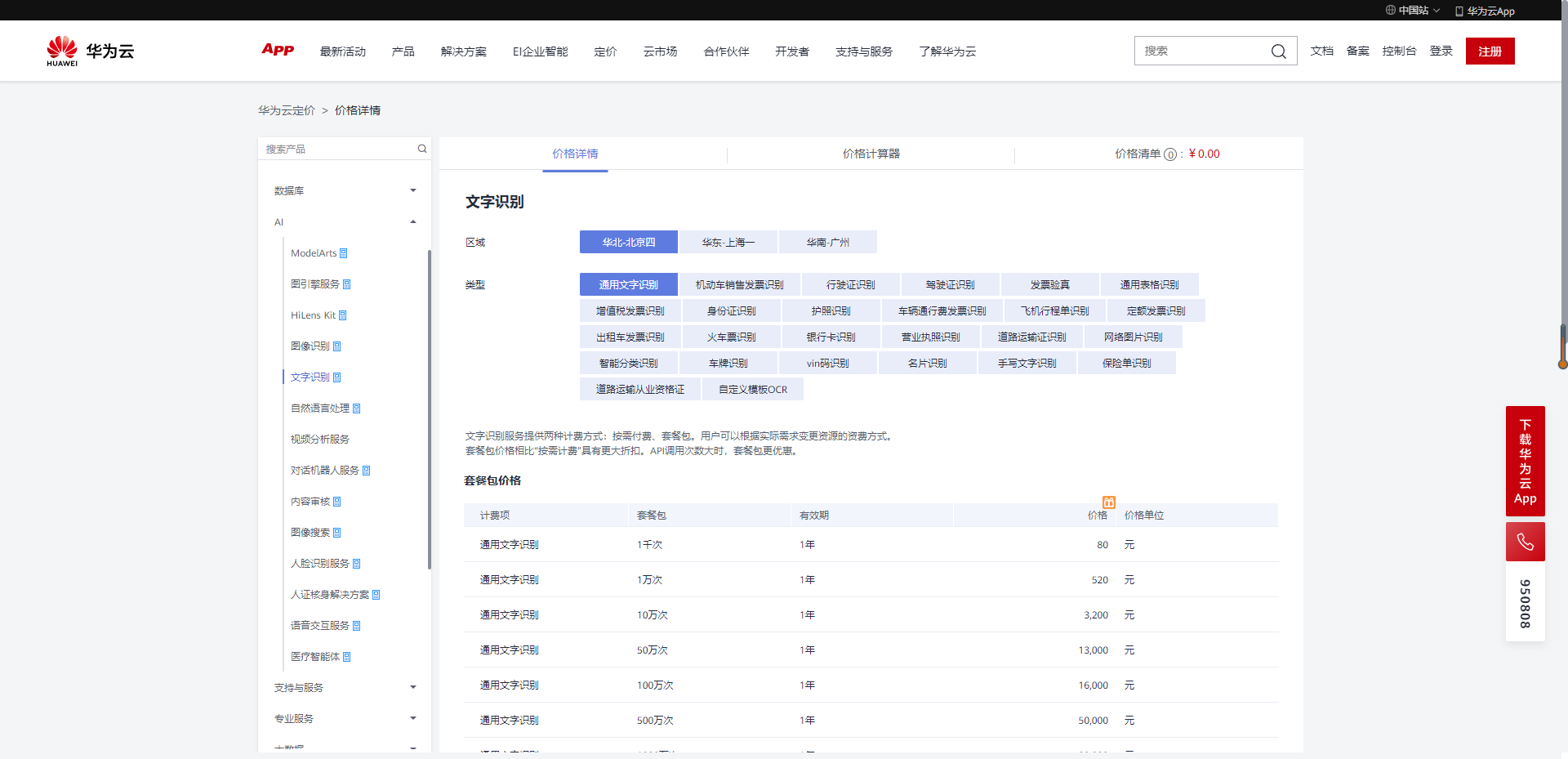Click the 下载华为云App banner
Screen dimensions: 1568x759
click(x=1526, y=461)
